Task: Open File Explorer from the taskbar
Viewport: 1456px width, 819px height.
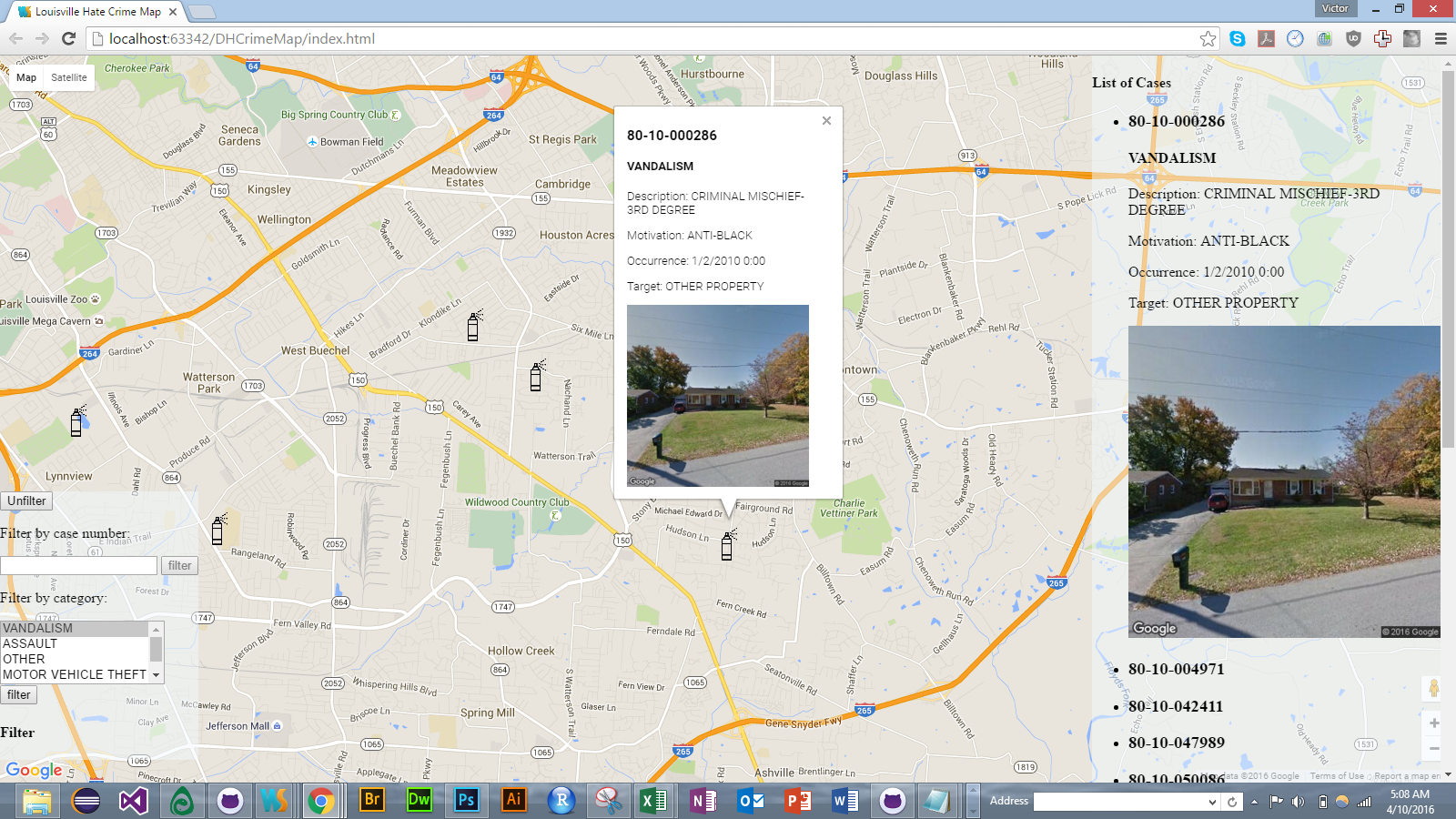Action: [x=37, y=801]
